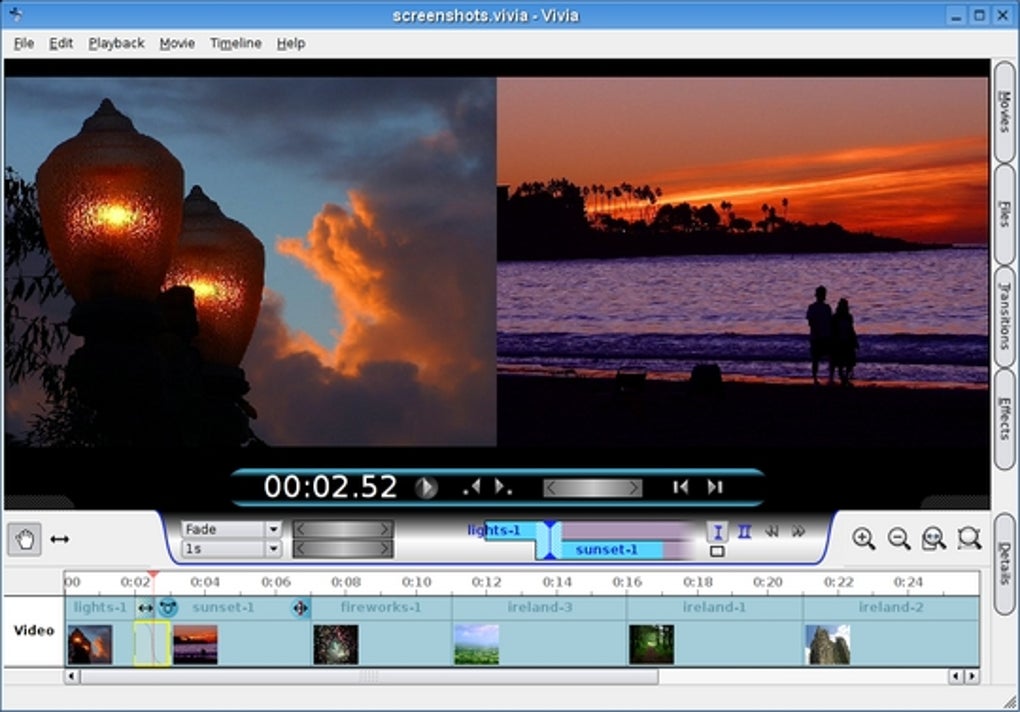
Task: Open the Transitions side tab
Action: coord(1004,316)
